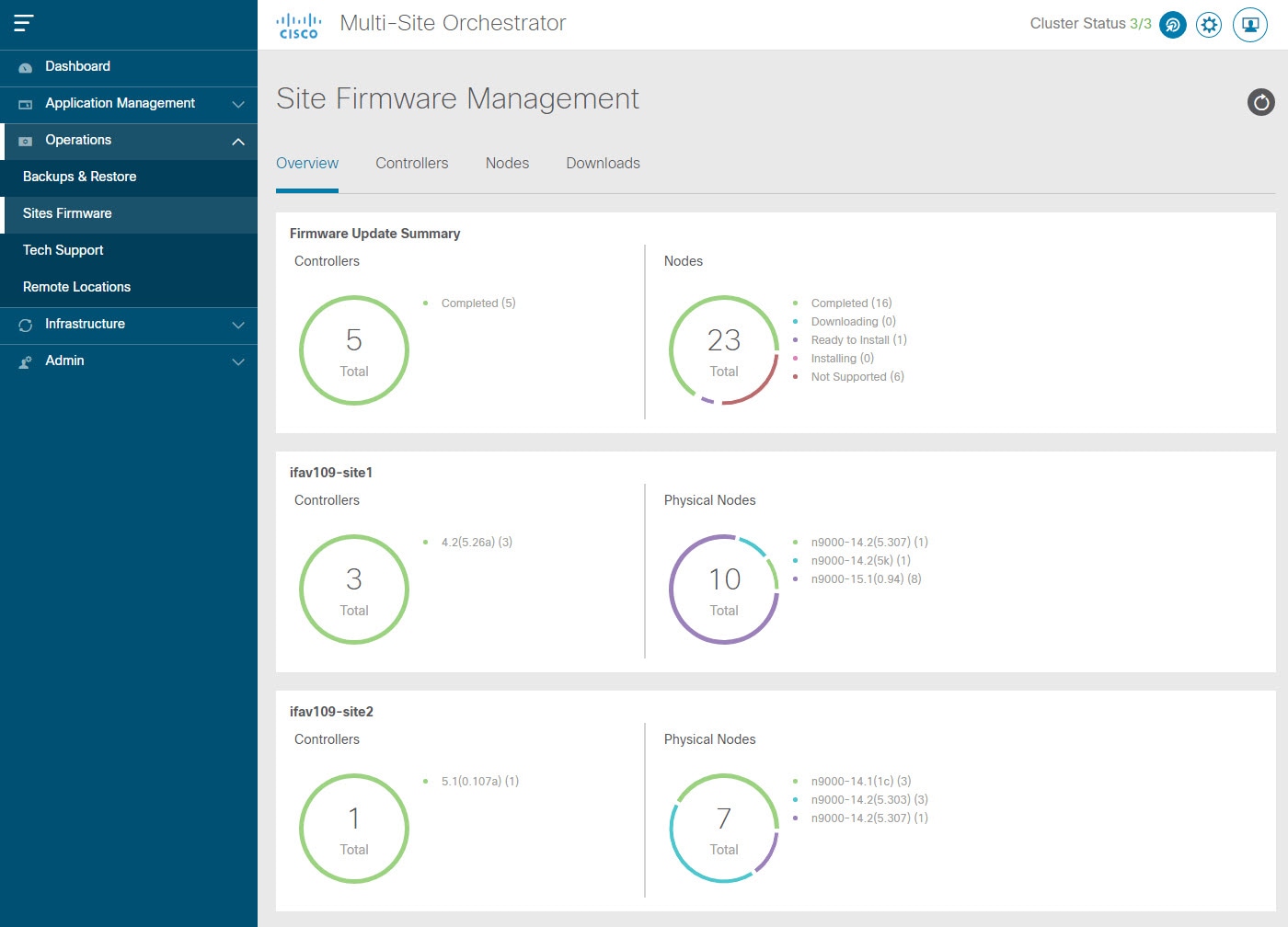This screenshot has width=1288, height=927.
Task: Click the '5.1(0.107a) (1)' legend entry
Action: tap(479, 782)
